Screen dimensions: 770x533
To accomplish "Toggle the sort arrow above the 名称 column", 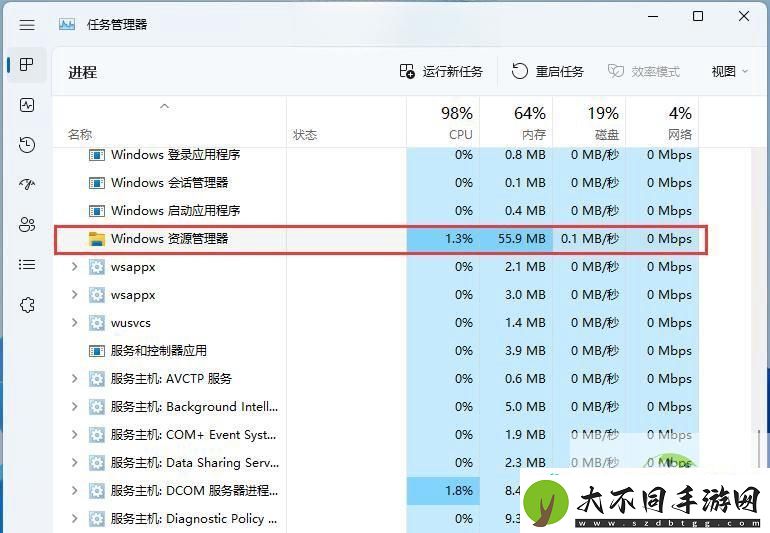I will [x=165, y=106].
